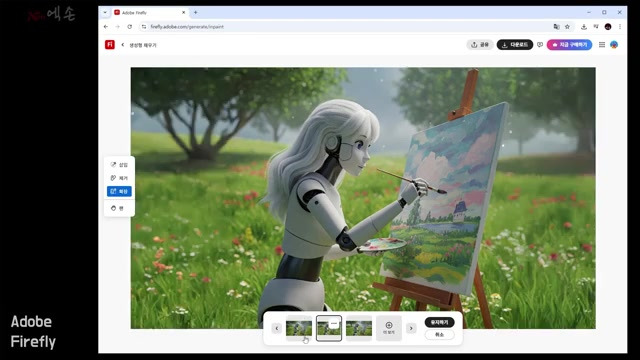The width and height of the screenshot is (640, 360).
Task: Open the Firefly hamburger menu
Action: (602, 44)
